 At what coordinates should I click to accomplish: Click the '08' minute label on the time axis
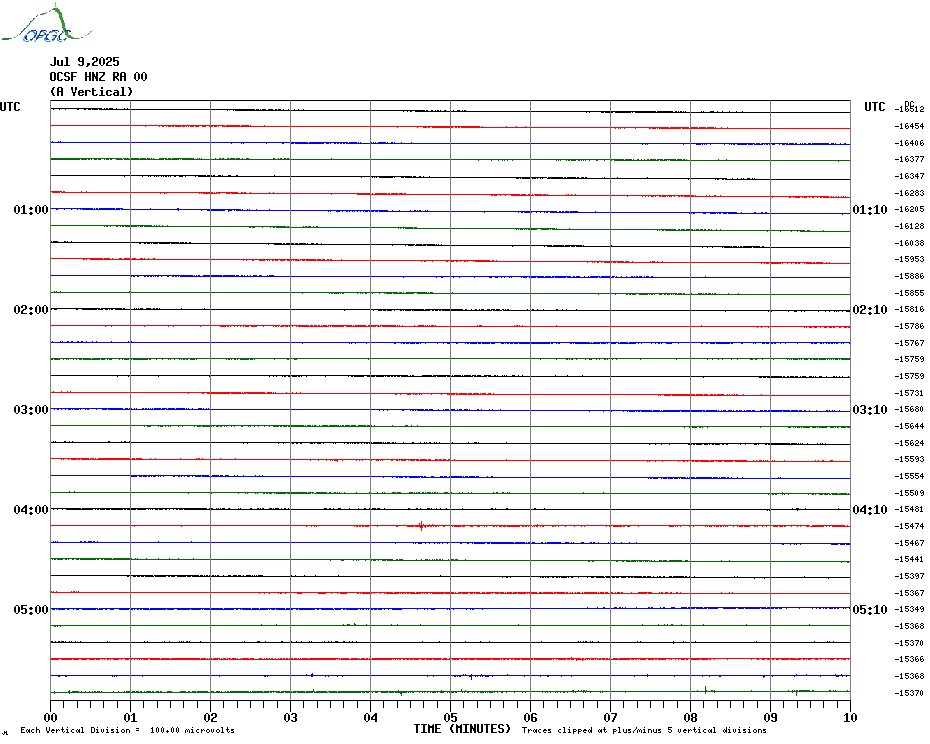click(x=690, y=718)
